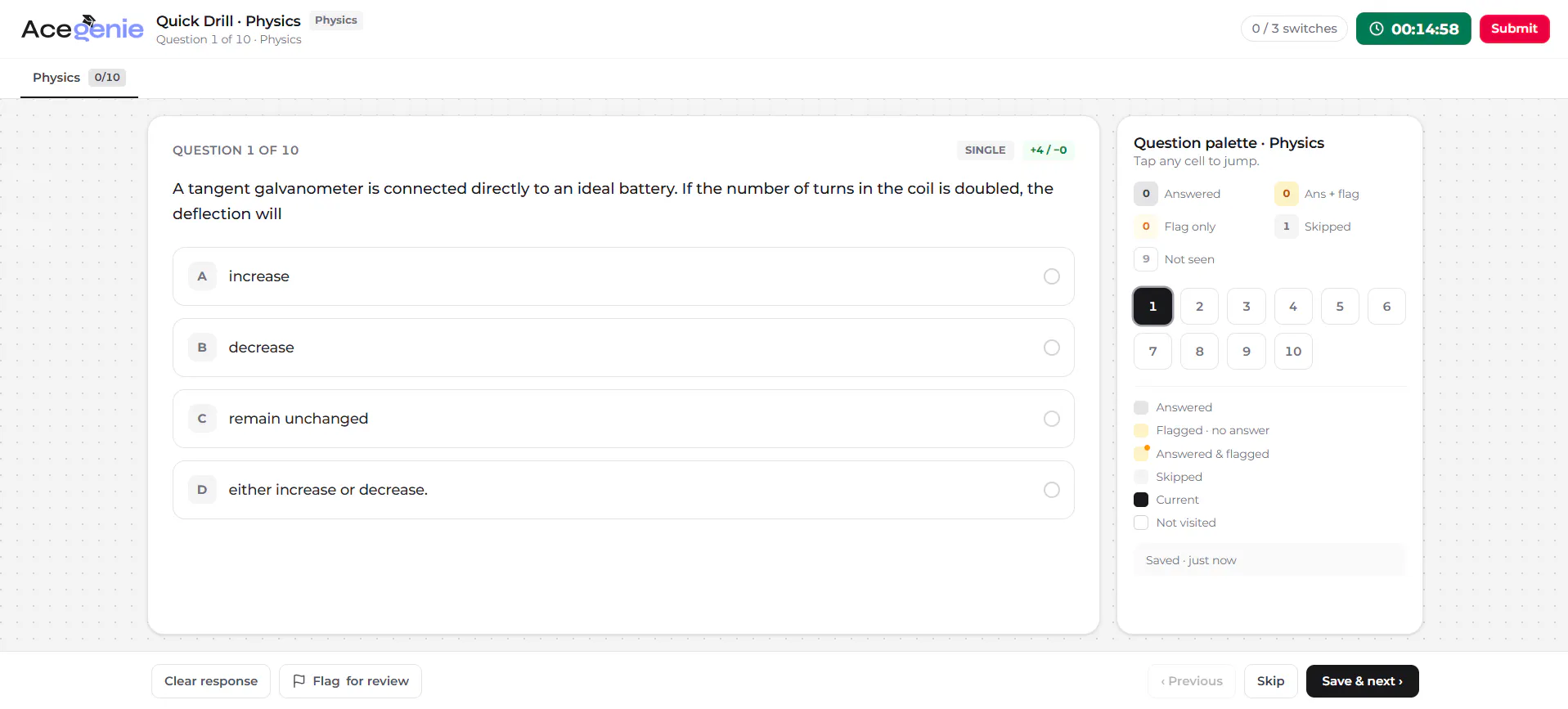Jump to question 10 in palette
Viewport: 1568px width, 709px height.
click(x=1293, y=352)
